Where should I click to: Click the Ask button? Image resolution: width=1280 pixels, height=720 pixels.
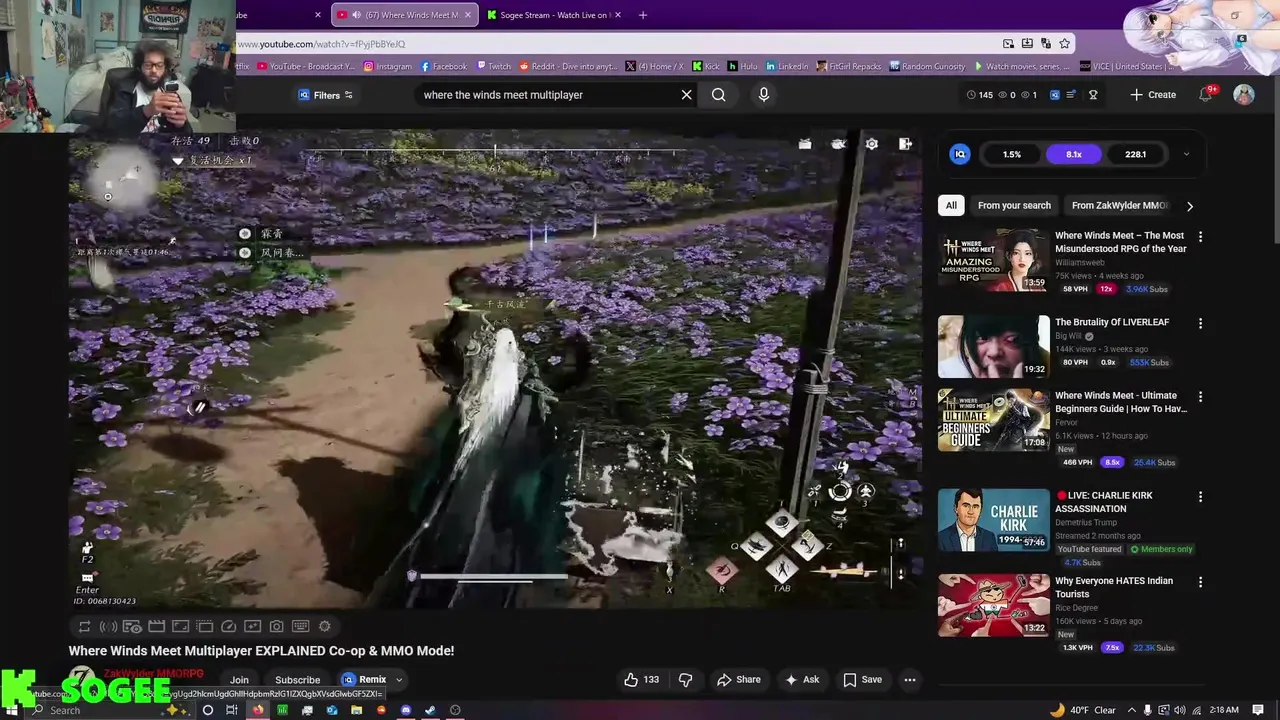(802, 680)
